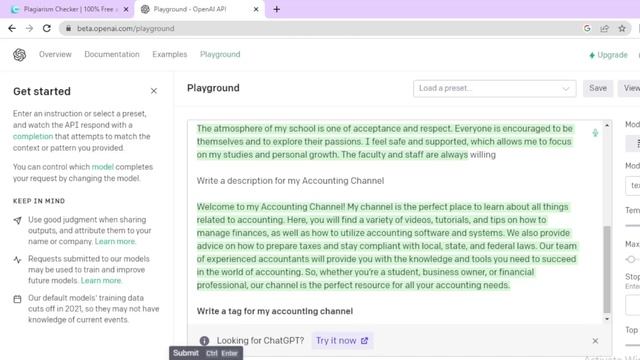Click the Submit button
Screen dimensions: 640x360
206,353
